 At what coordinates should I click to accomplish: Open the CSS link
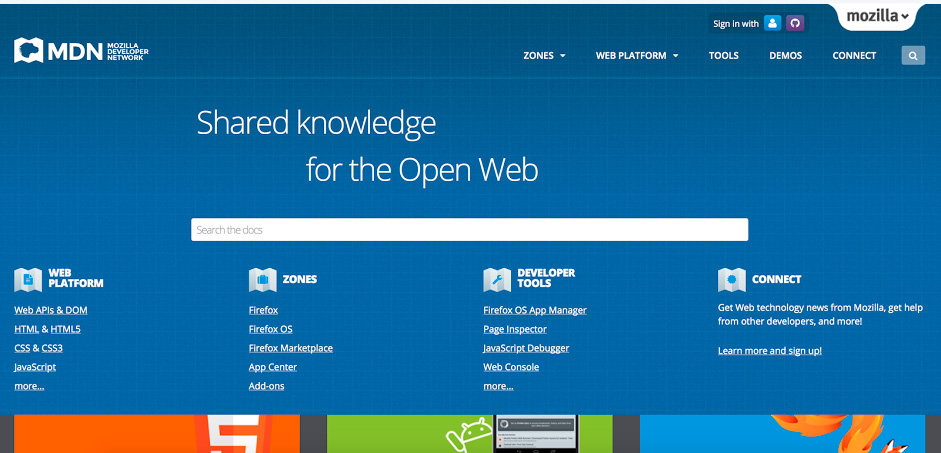point(22,348)
